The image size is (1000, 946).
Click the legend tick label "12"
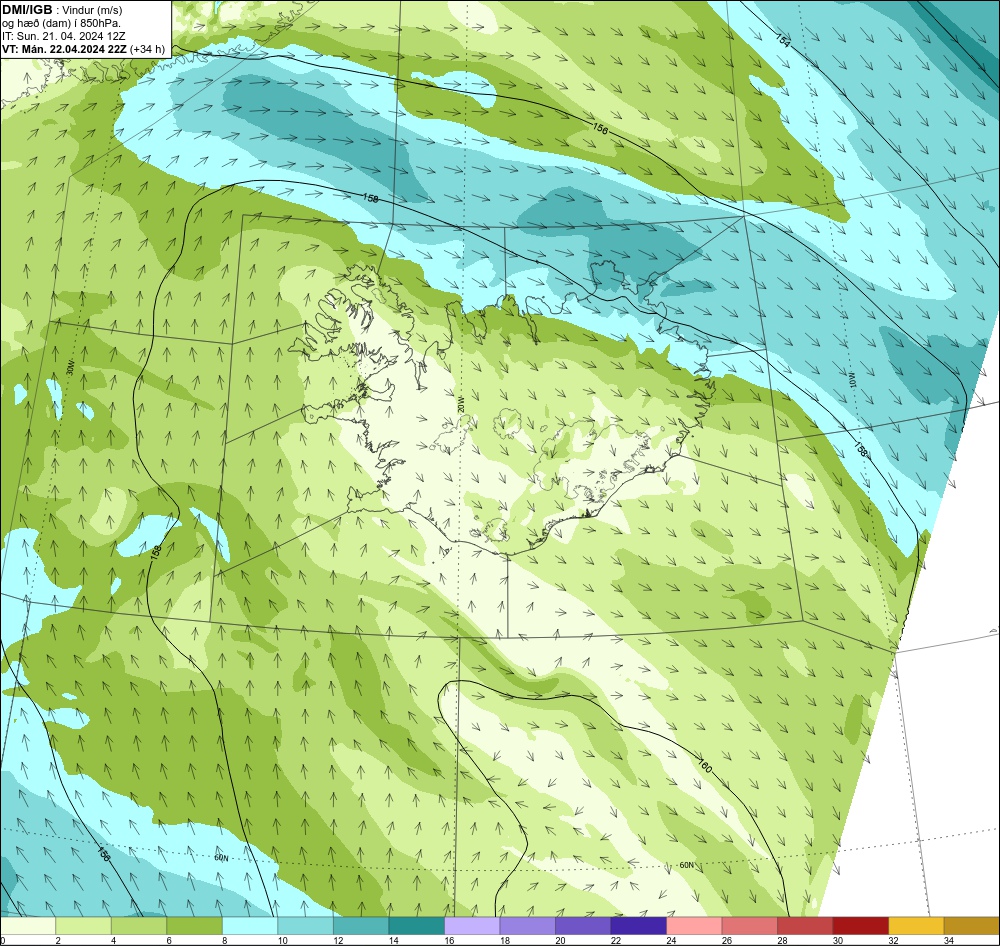click(x=338, y=940)
